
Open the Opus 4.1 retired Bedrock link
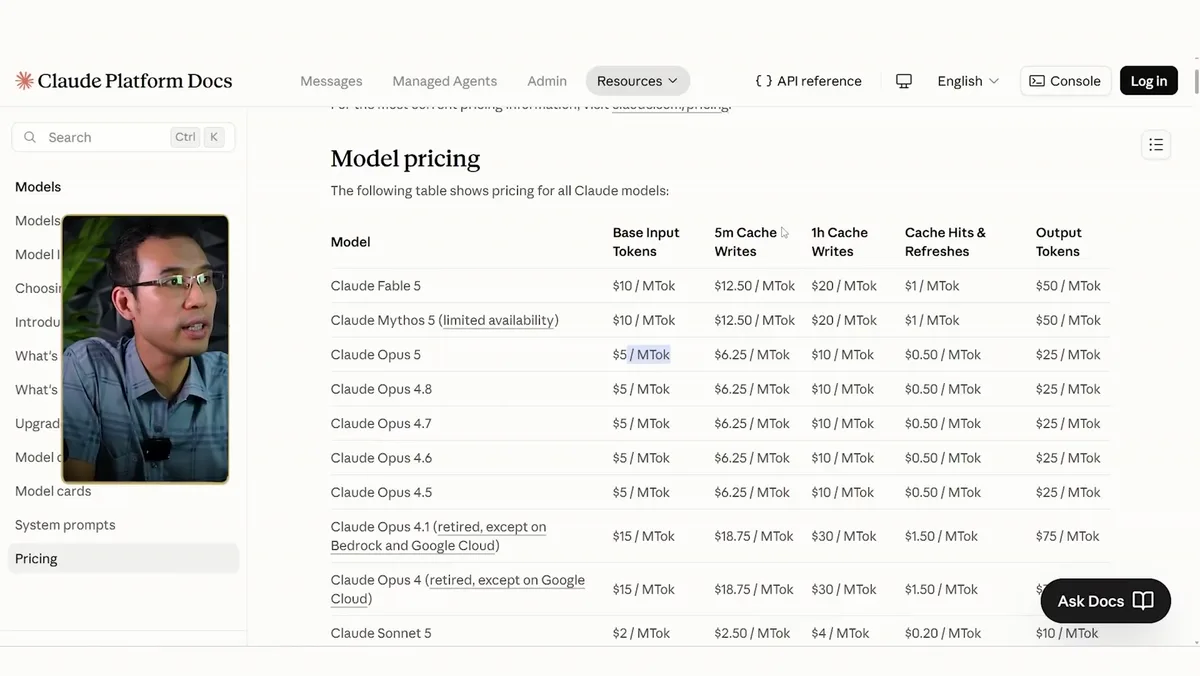[440, 536]
